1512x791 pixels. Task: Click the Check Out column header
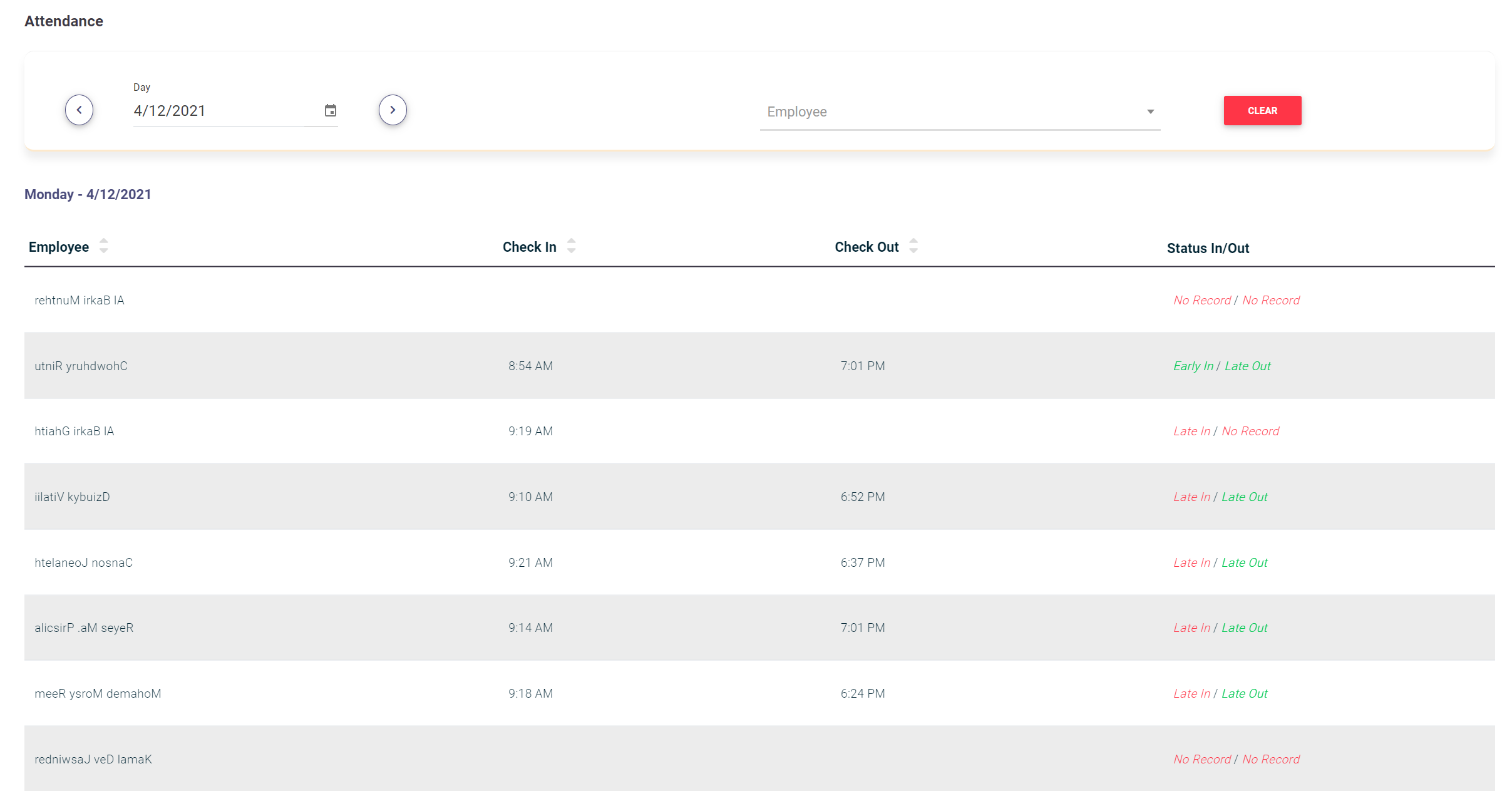(866, 247)
